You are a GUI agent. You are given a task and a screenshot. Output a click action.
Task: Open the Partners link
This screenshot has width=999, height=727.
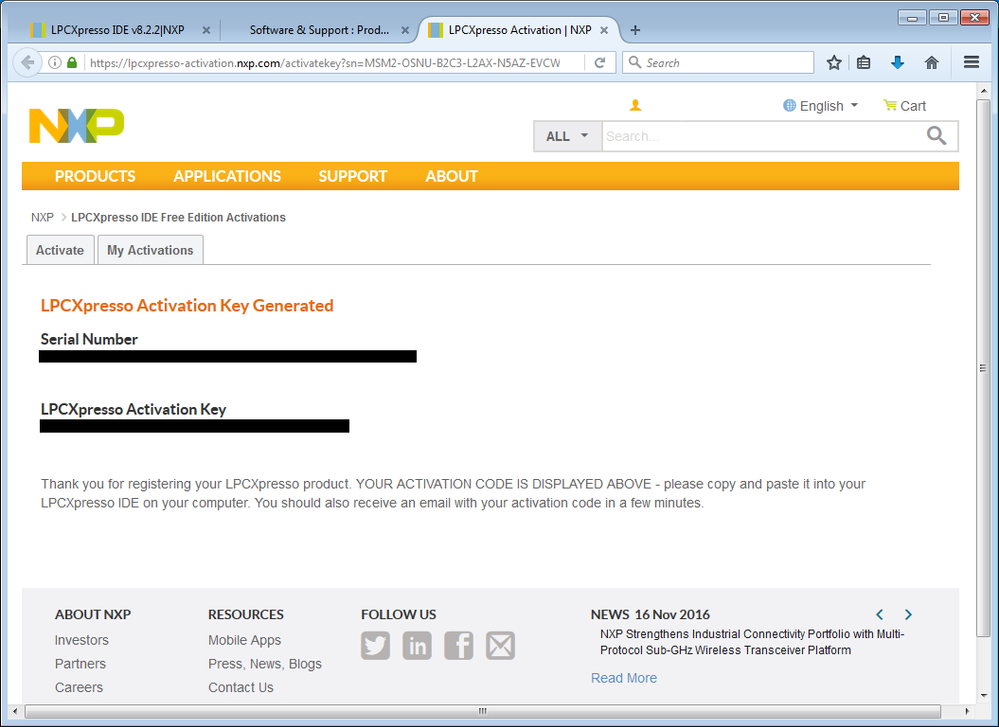pyautogui.click(x=80, y=663)
